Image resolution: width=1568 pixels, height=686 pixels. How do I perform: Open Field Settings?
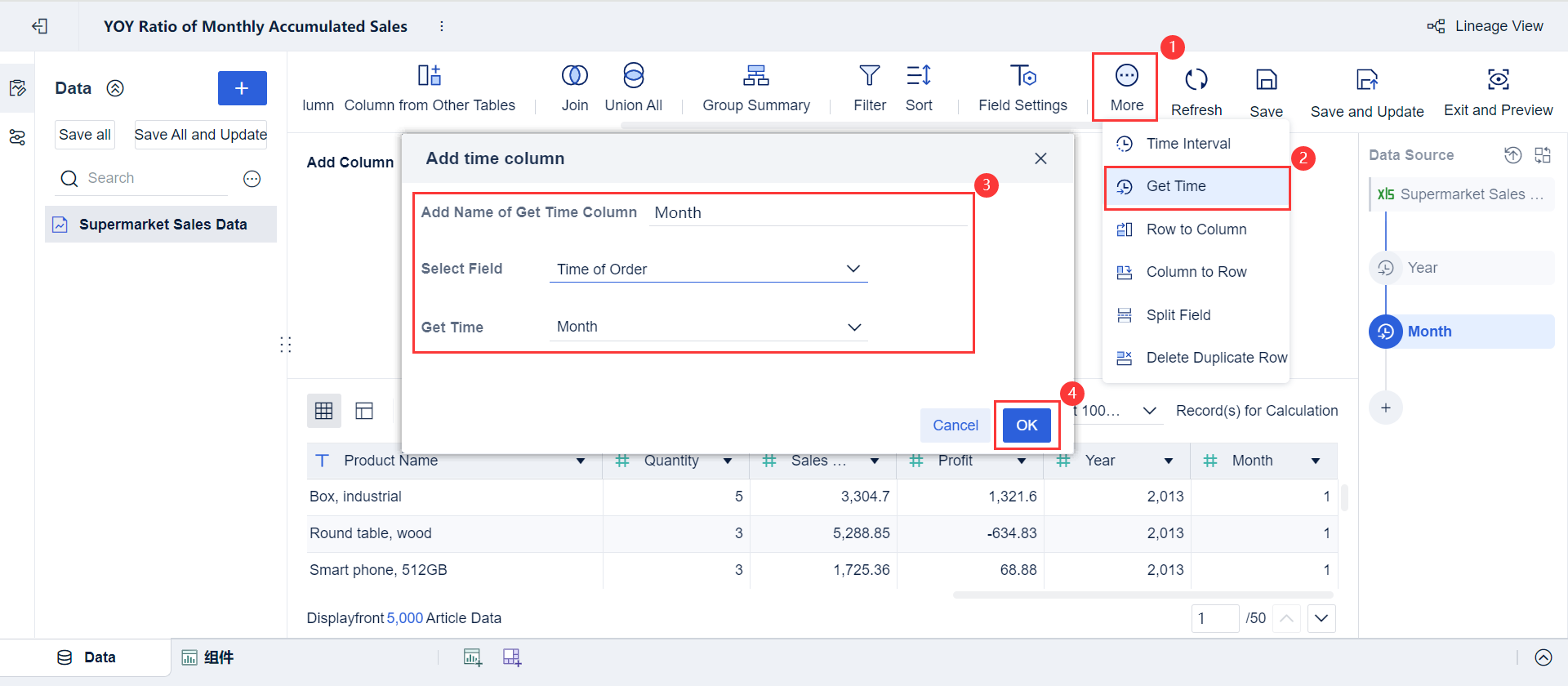(x=1022, y=77)
